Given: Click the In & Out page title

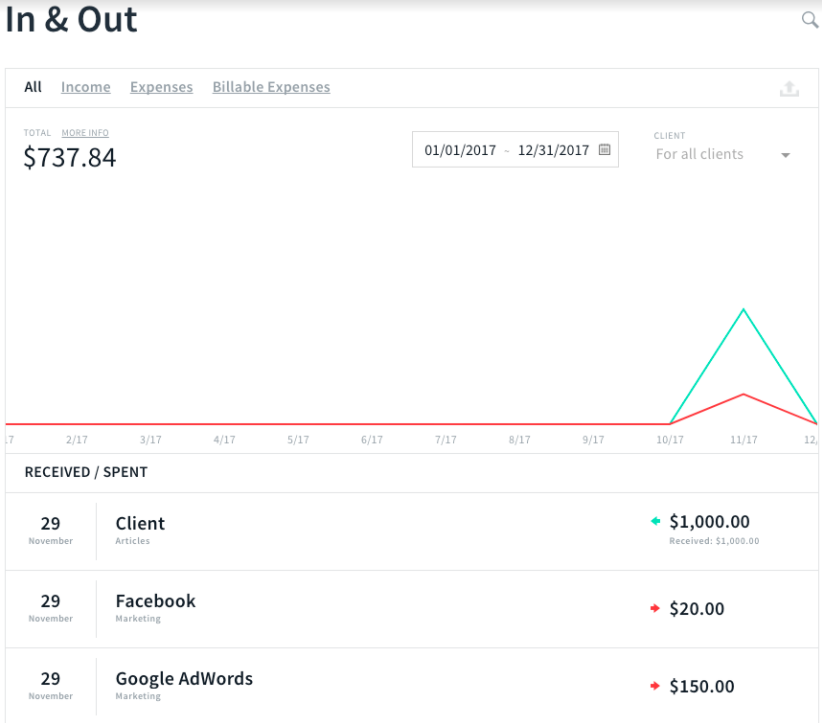Looking at the screenshot, I should click(x=71, y=20).
